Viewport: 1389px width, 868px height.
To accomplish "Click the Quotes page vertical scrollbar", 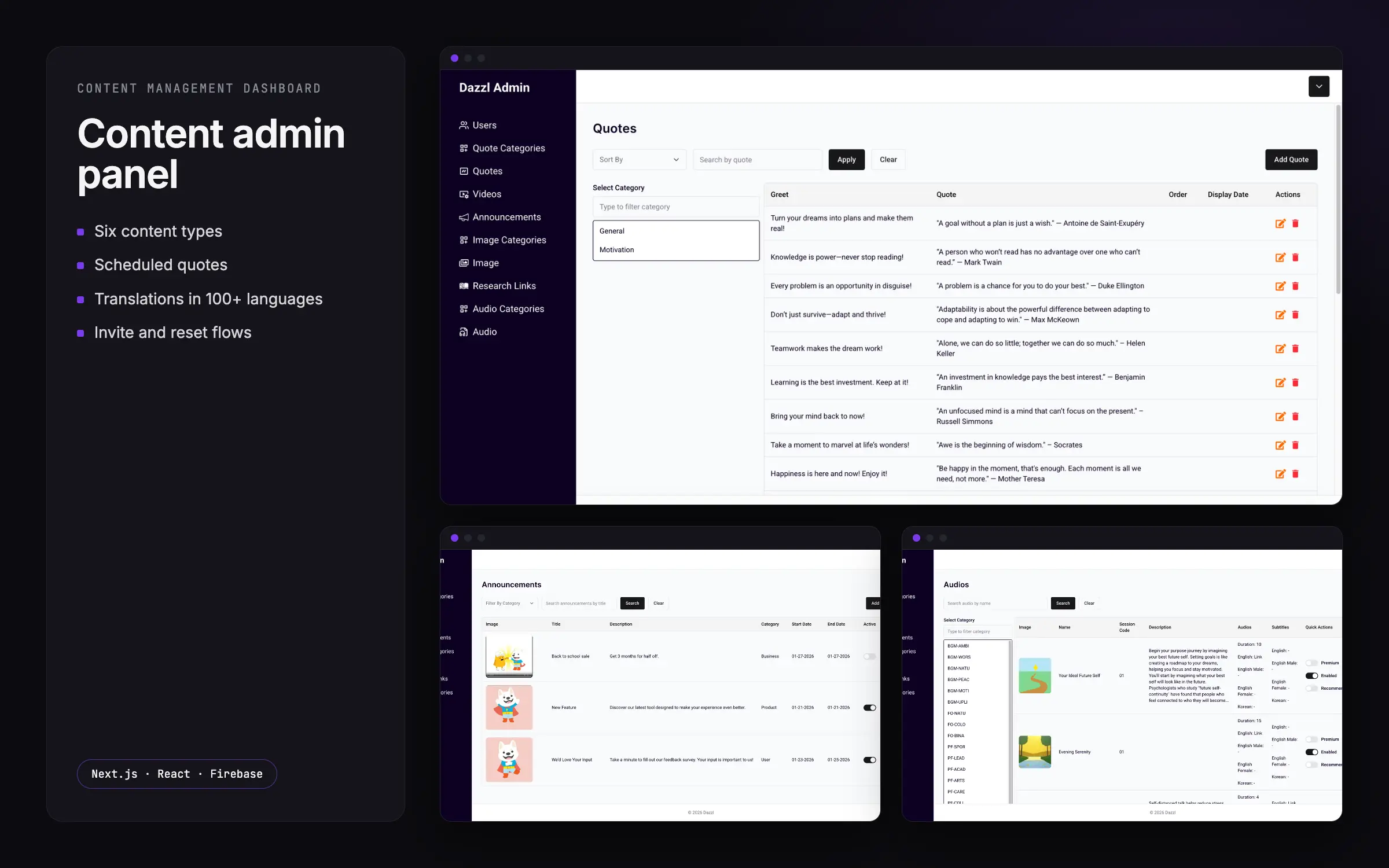I will point(1337,200).
